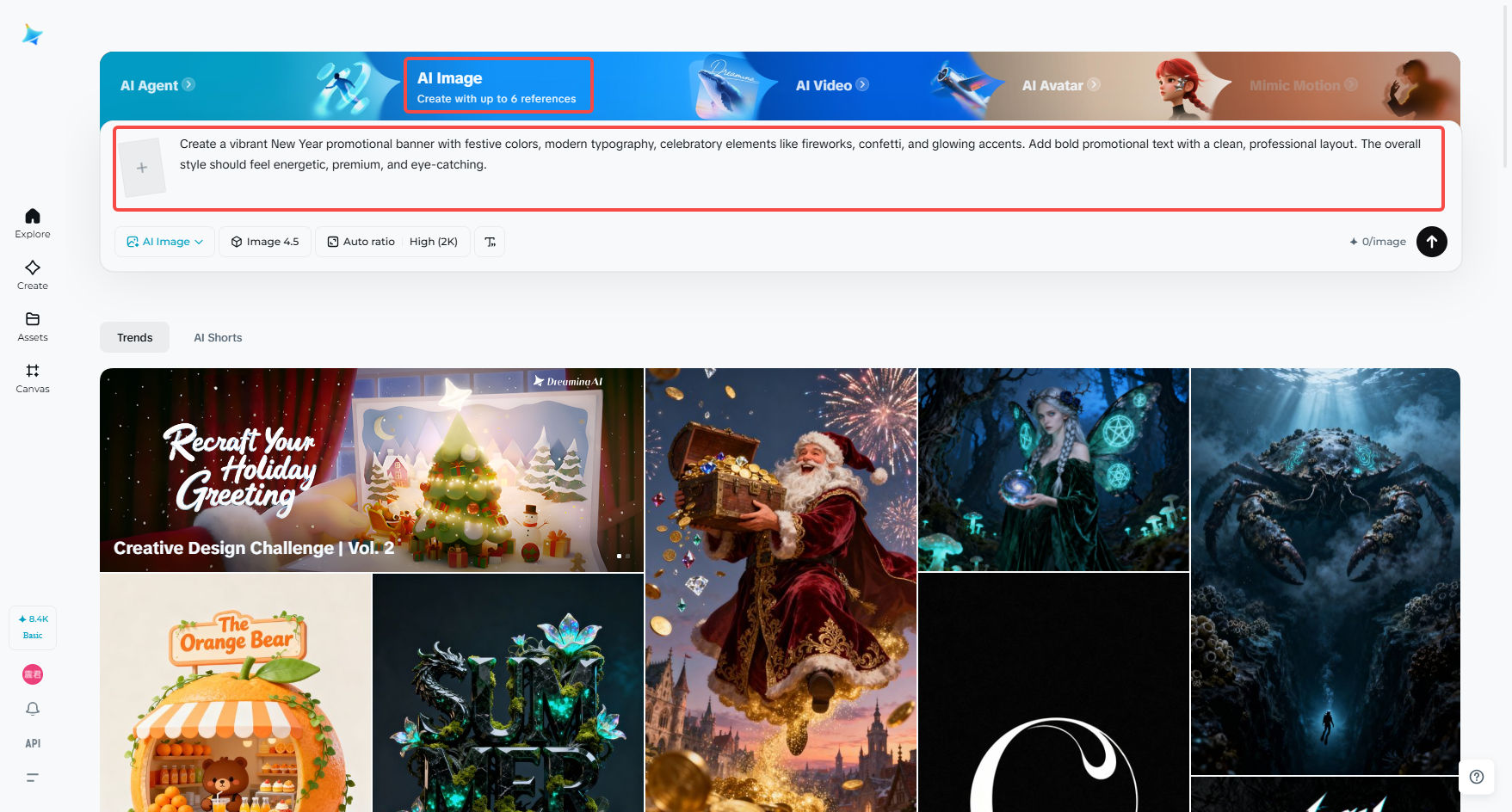
Task: Select the AI Video banner tab
Action: [x=832, y=85]
